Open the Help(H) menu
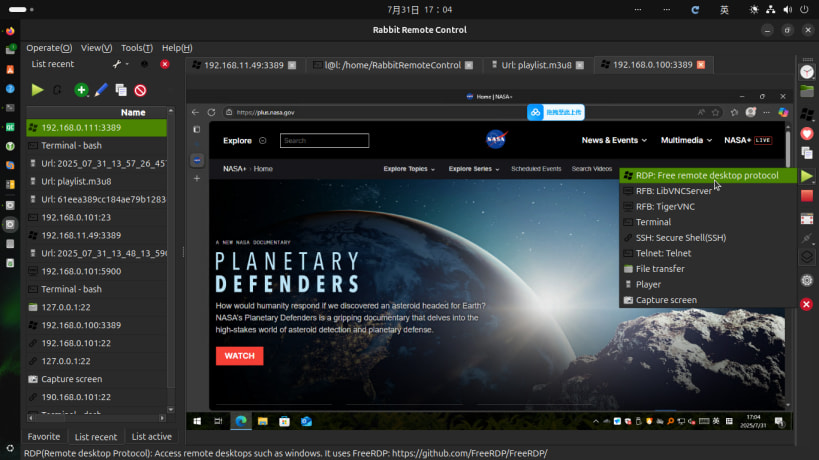The width and height of the screenshot is (819, 460). [x=177, y=48]
